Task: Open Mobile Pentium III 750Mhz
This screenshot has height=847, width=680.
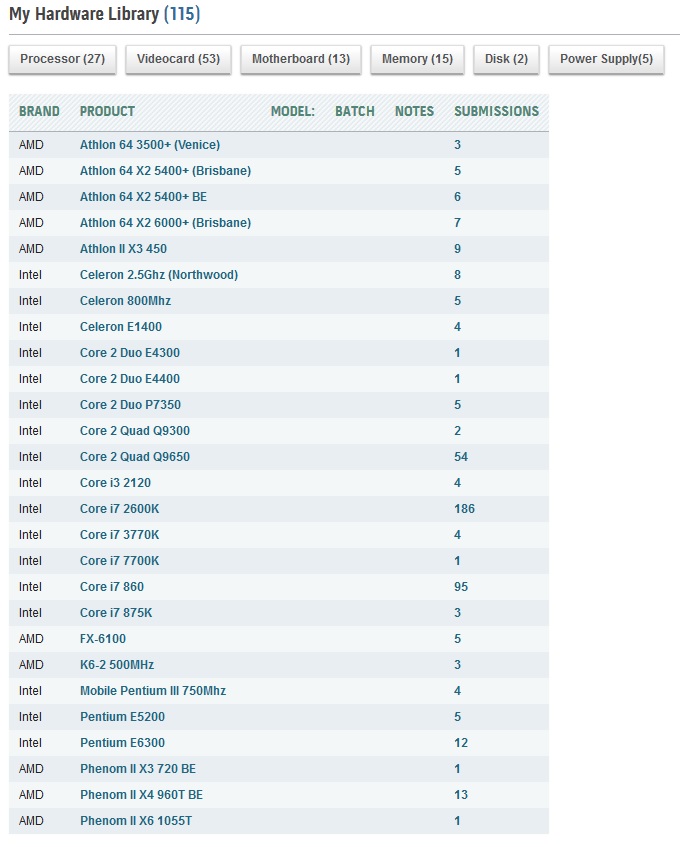Action: 153,690
